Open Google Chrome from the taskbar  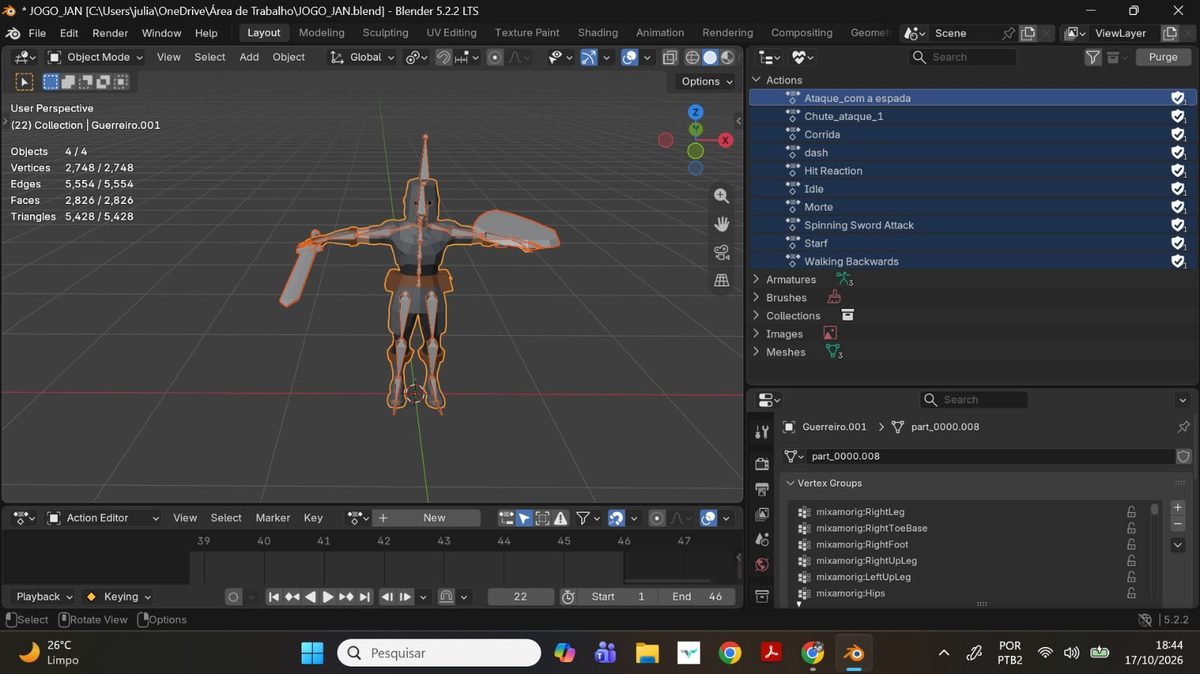[x=730, y=653]
